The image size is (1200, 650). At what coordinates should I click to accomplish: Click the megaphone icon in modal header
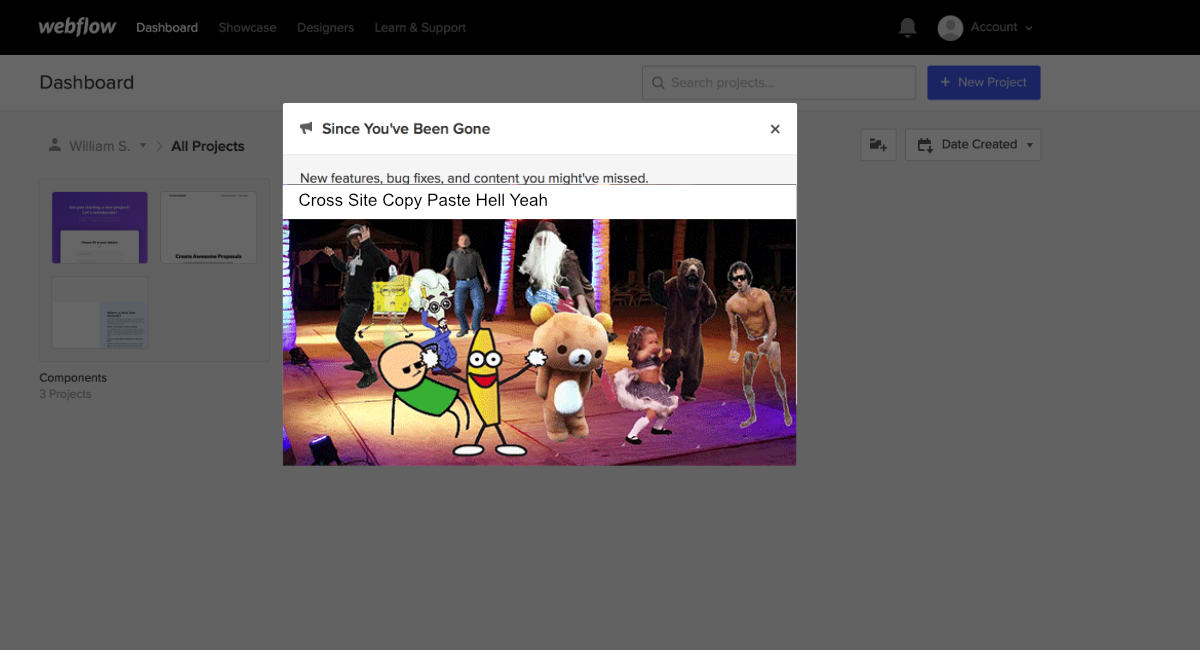click(306, 129)
